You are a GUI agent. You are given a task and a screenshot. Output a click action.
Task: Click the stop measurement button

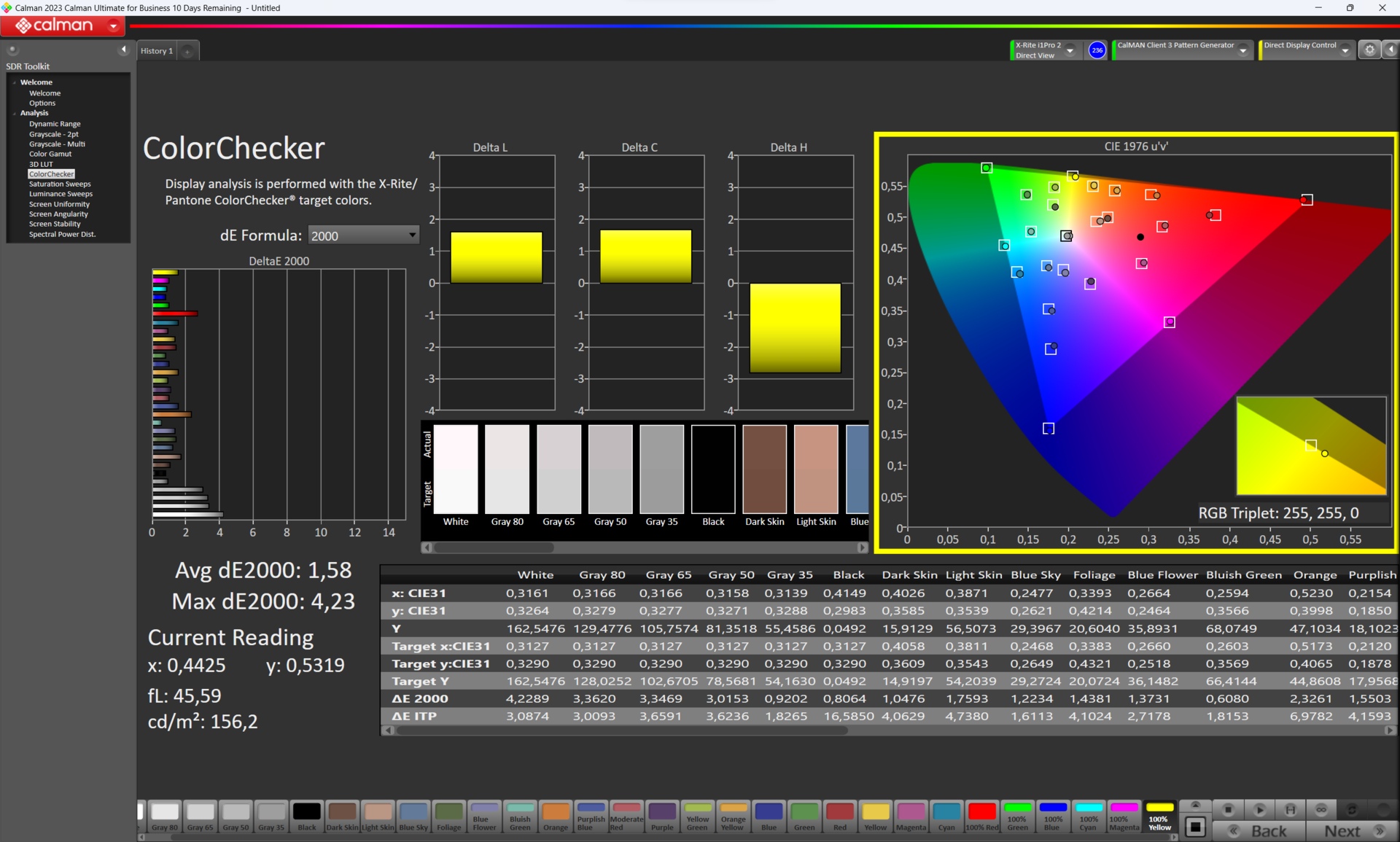1228,810
